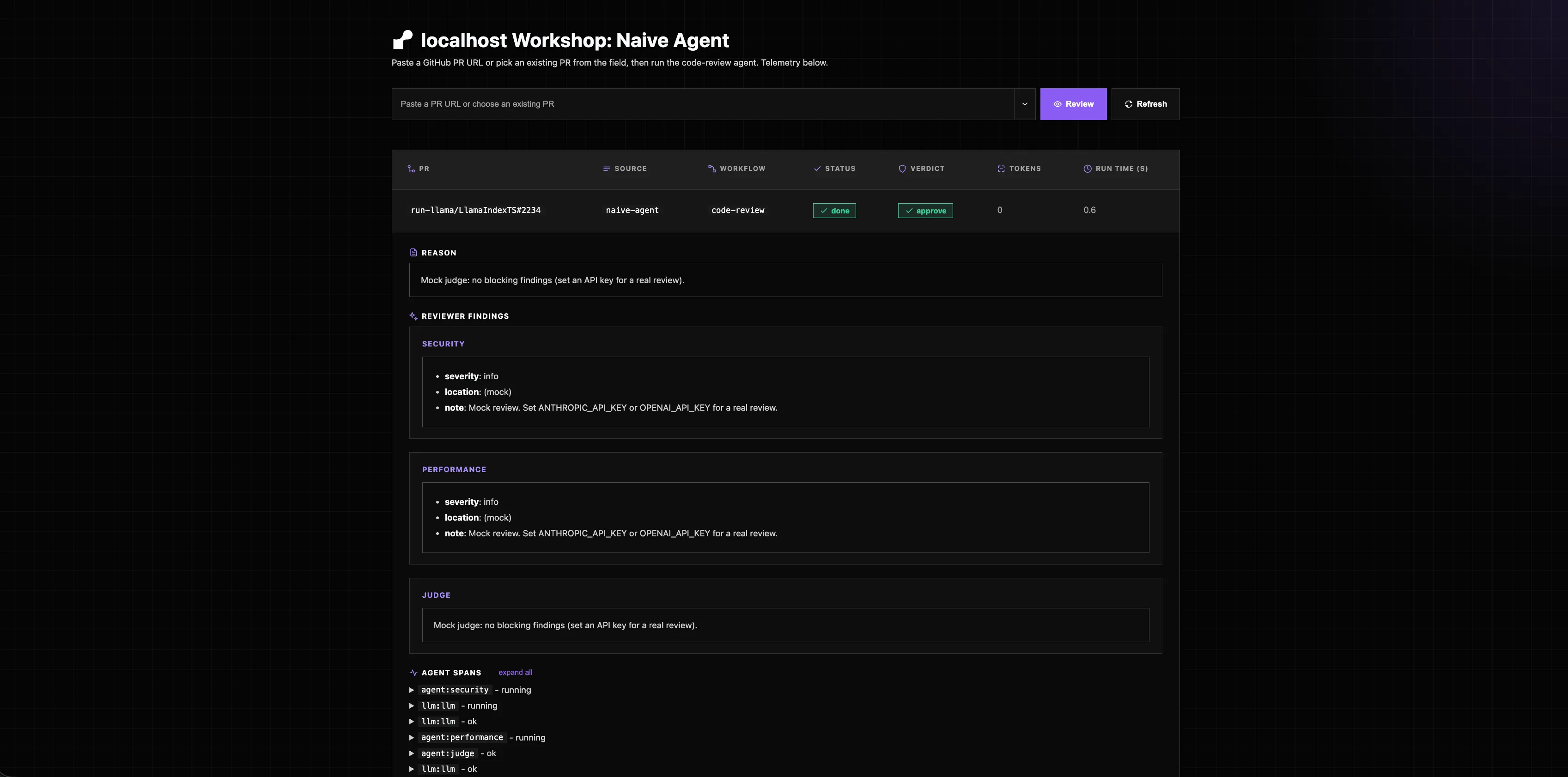Click the naive-agent source cell
Screen dimensions: 1568x777
[x=632, y=210]
